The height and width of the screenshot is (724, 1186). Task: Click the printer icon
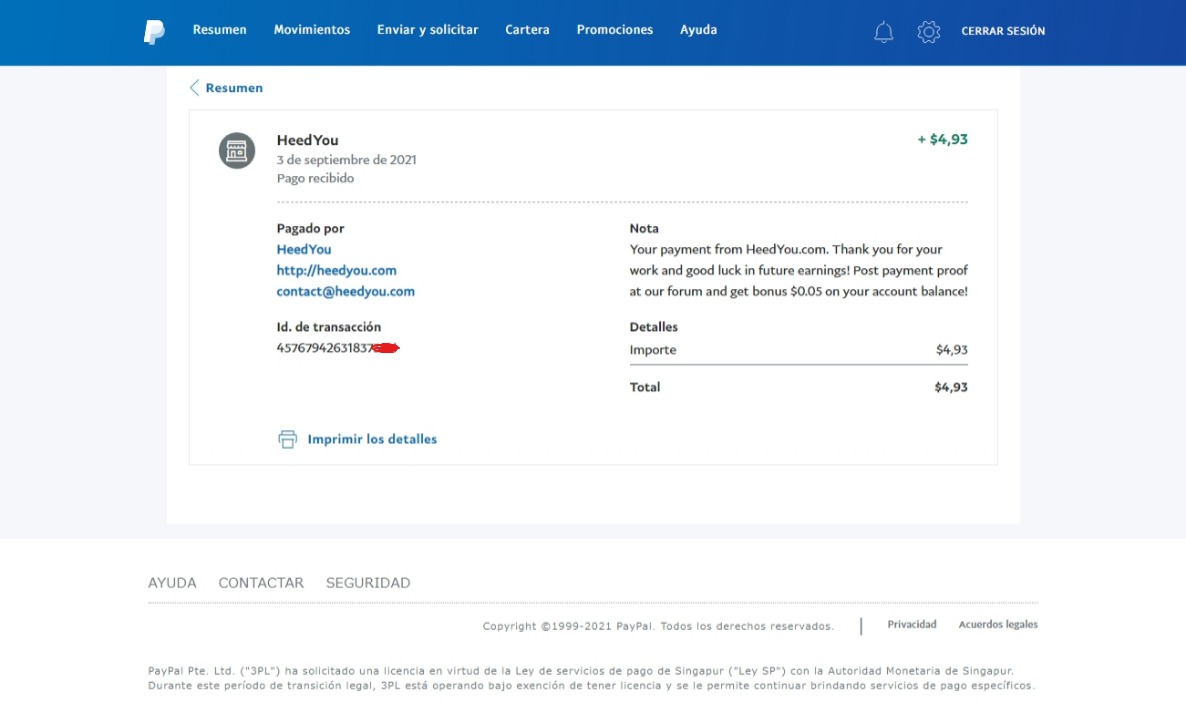[287, 439]
